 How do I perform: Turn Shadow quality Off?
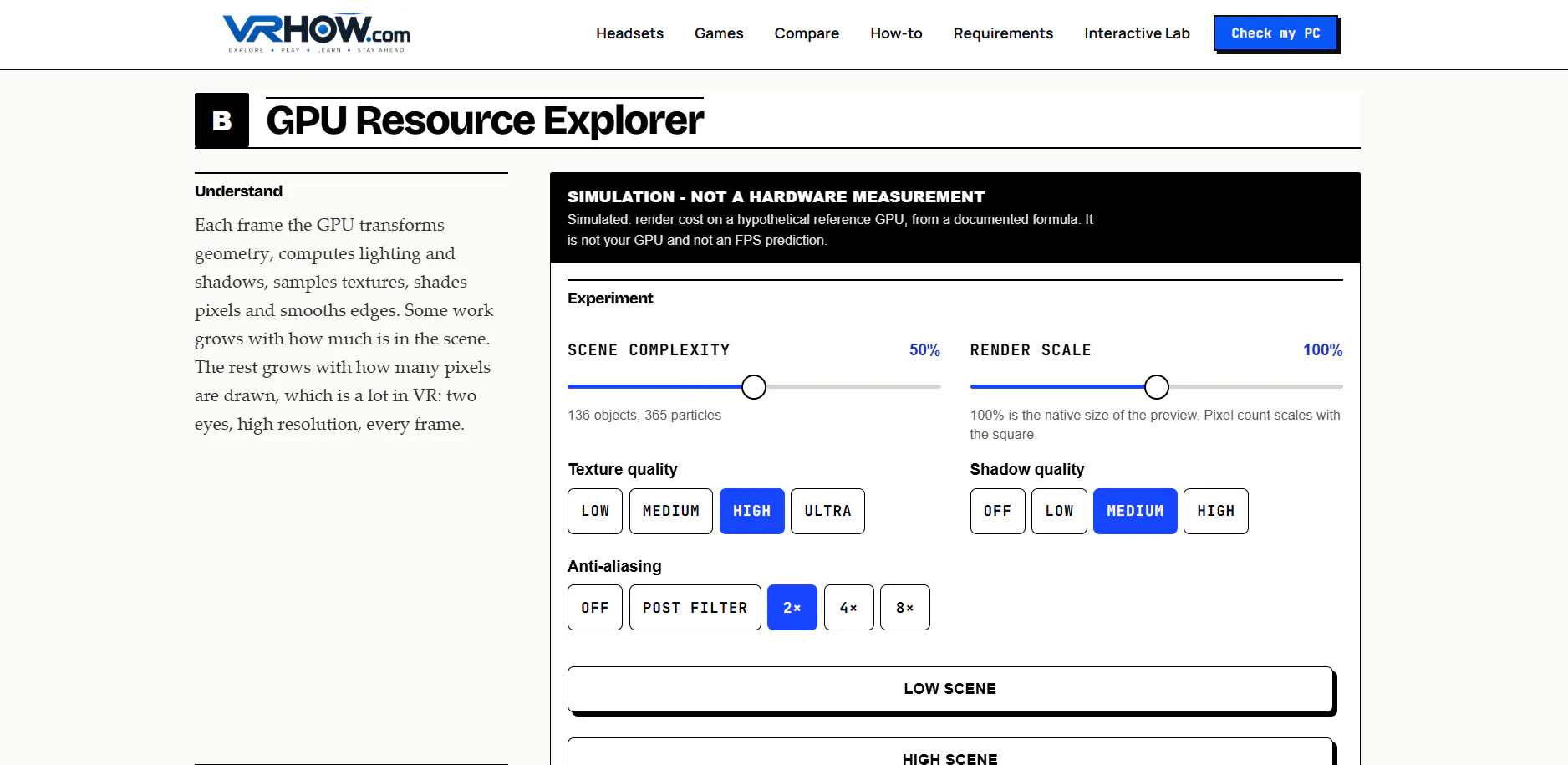tap(998, 511)
